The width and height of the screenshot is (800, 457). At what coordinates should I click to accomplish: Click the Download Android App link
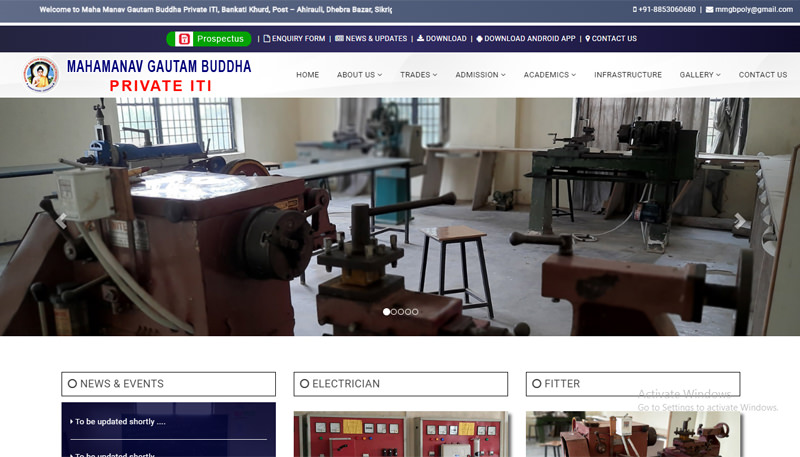(x=526, y=39)
